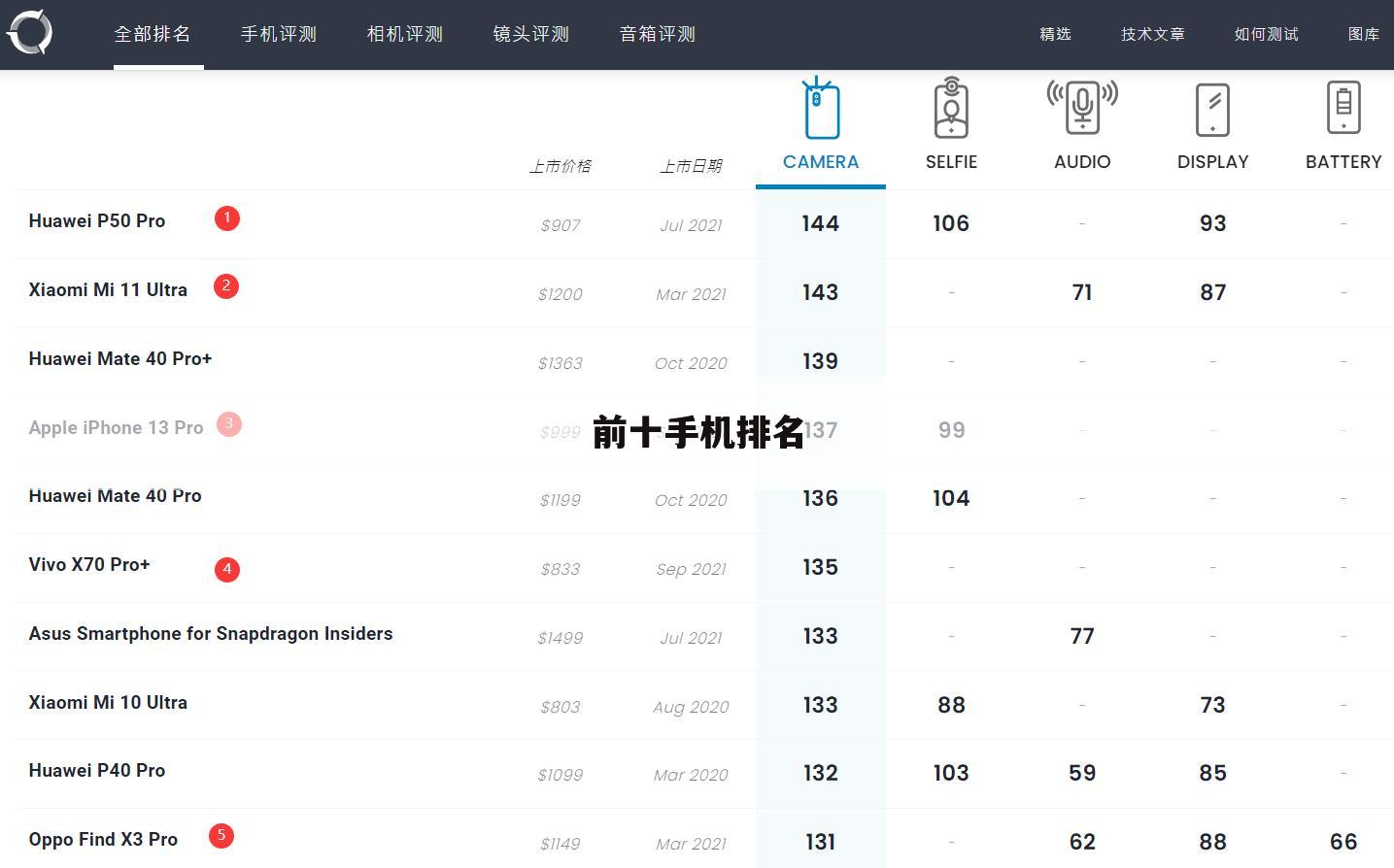Click camera score 131 for Oppo Find X3 Pro

pos(821,842)
